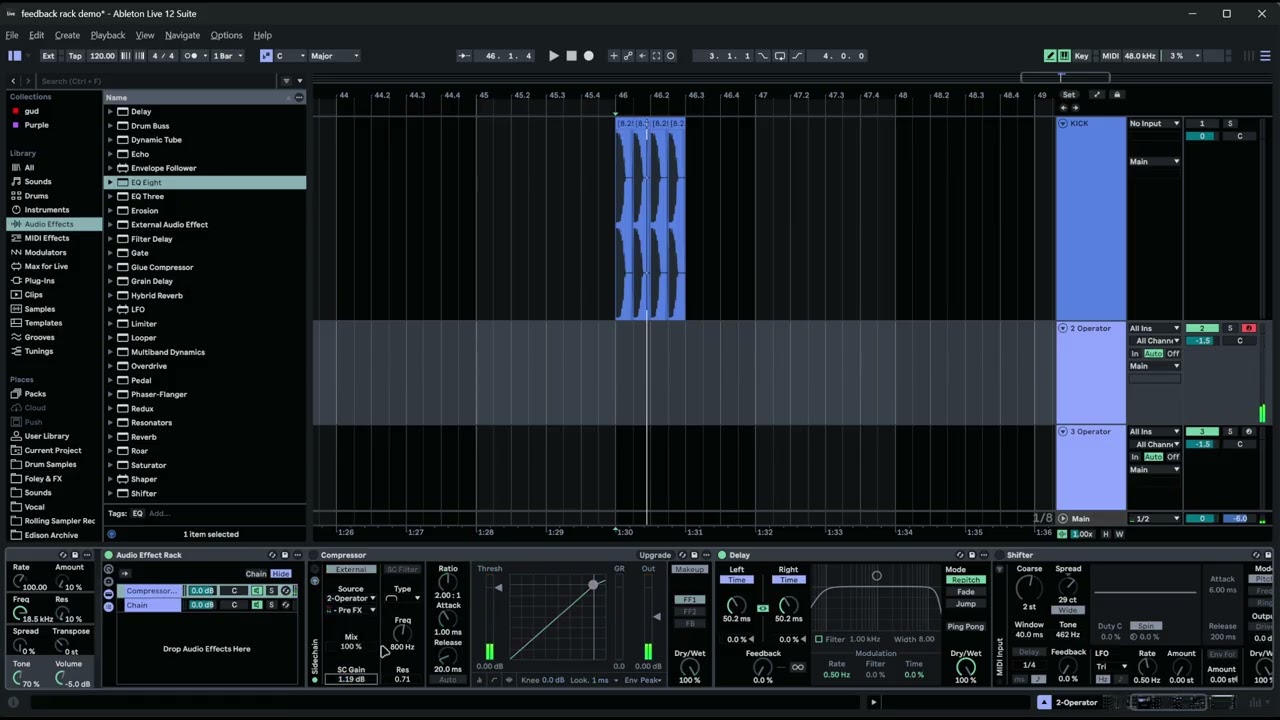The height and width of the screenshot is (720, 1280).
Task: Open the Sounds category in Library
Action: (38, 182)
